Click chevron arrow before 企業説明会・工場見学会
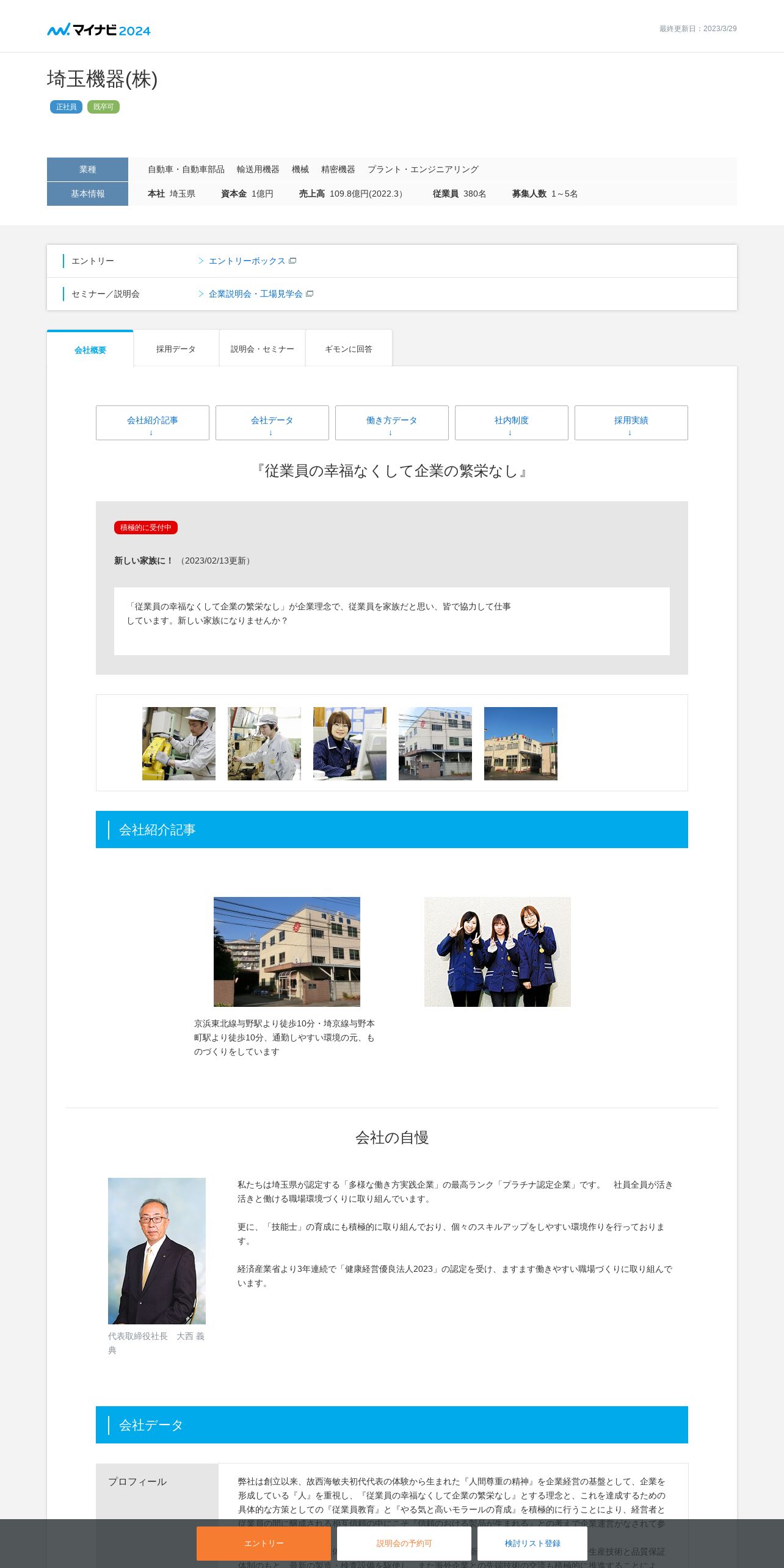Screen dimensions: 784x1568 coord(201,294)
